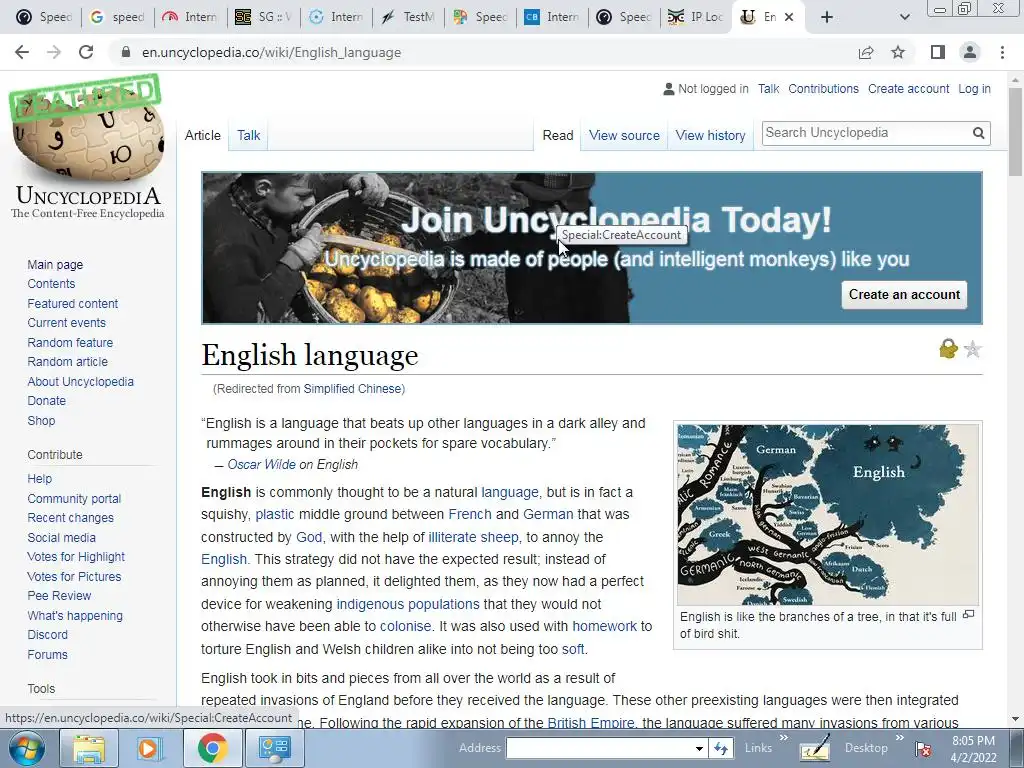Bookmark the page with the star icon

899,52
